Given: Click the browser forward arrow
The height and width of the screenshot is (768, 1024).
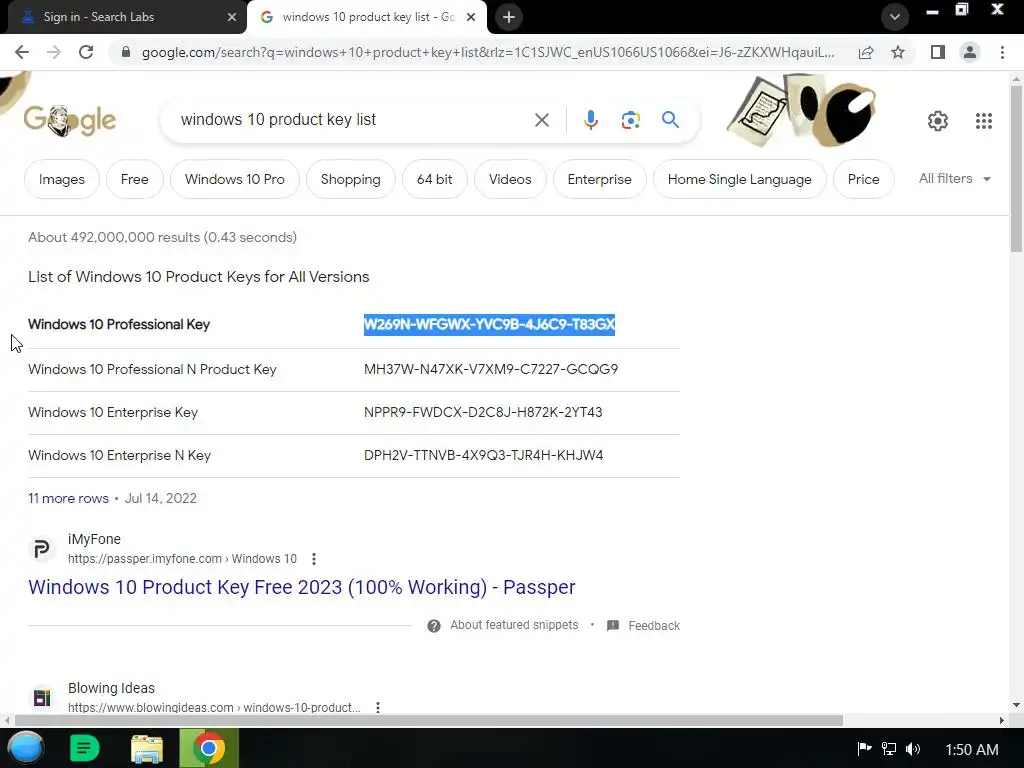Looking at the screenshot, I should pyautogui.click(x=54, y=52).
